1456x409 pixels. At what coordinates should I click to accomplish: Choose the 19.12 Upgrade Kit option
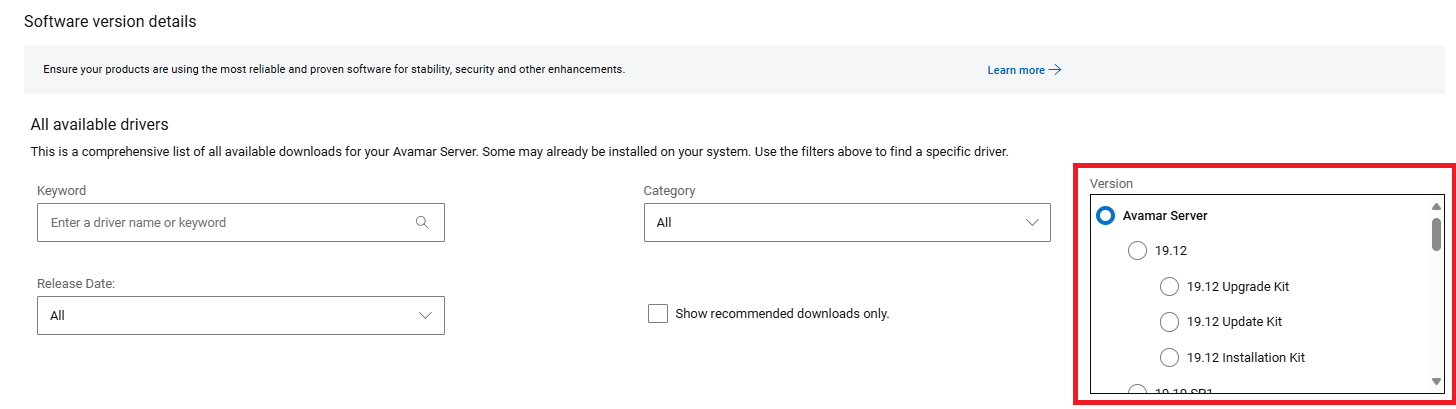click(x=1169, y=287)
